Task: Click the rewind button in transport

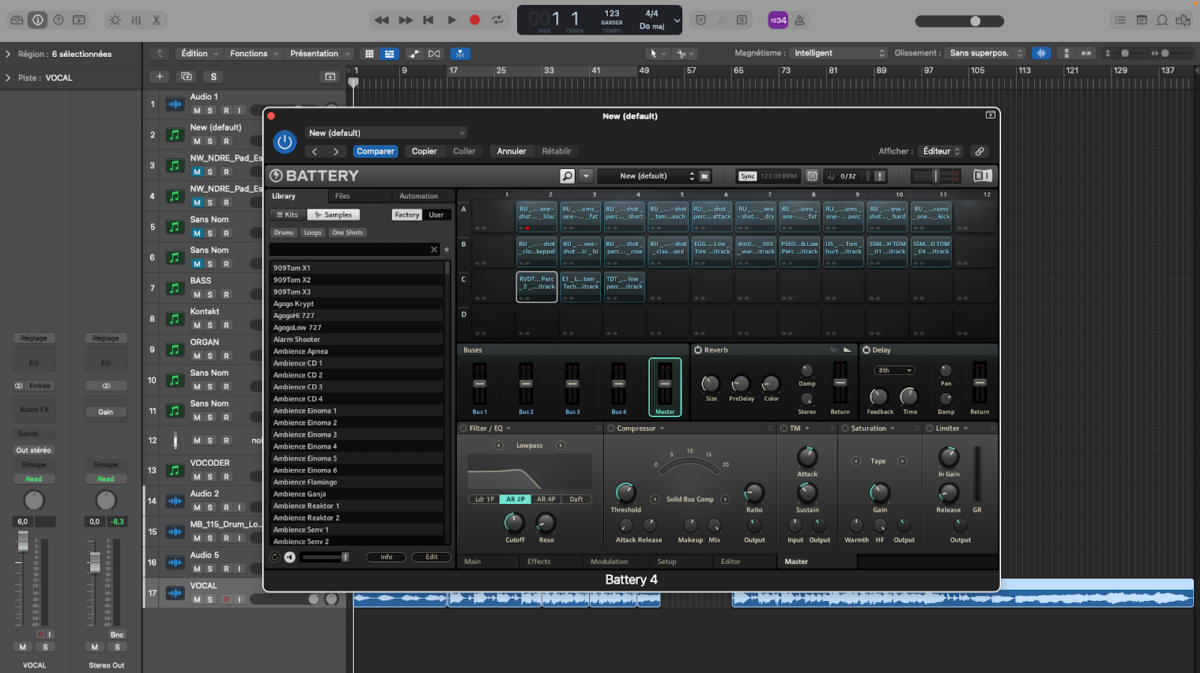Action: pos(382,20)
